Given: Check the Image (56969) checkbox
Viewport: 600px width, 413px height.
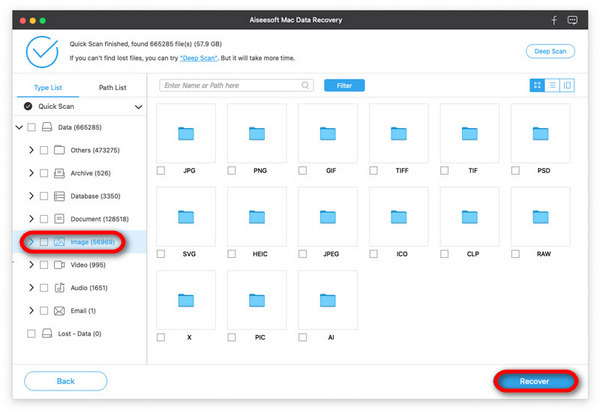Looking at the screenshot, I should coord(44,242).
